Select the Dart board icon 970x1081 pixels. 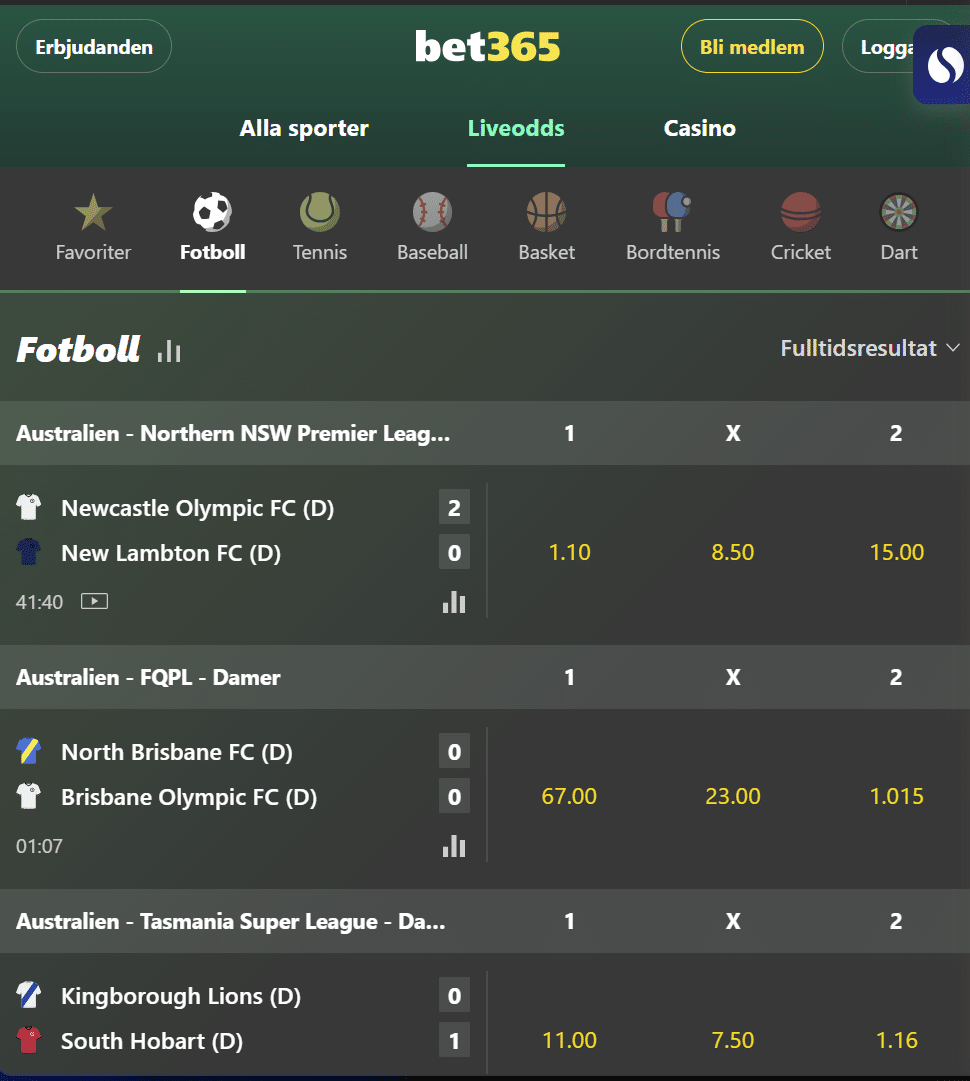tap(898, 213)
